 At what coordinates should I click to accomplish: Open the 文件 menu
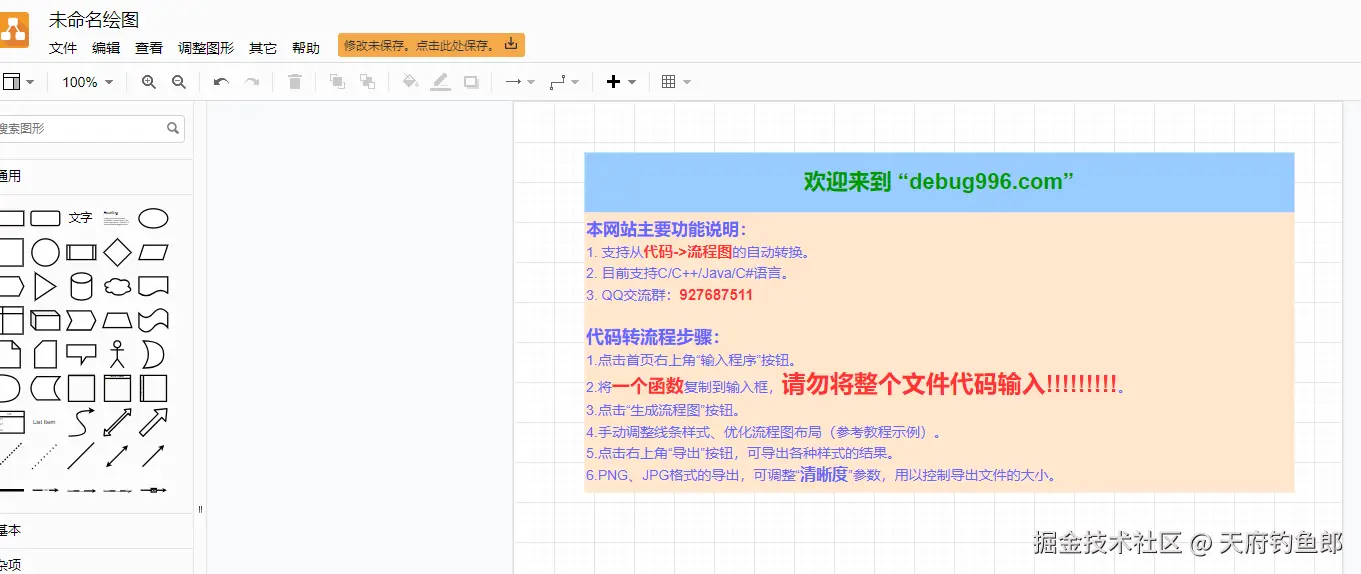pyautogui.click(x=63, y=48)
